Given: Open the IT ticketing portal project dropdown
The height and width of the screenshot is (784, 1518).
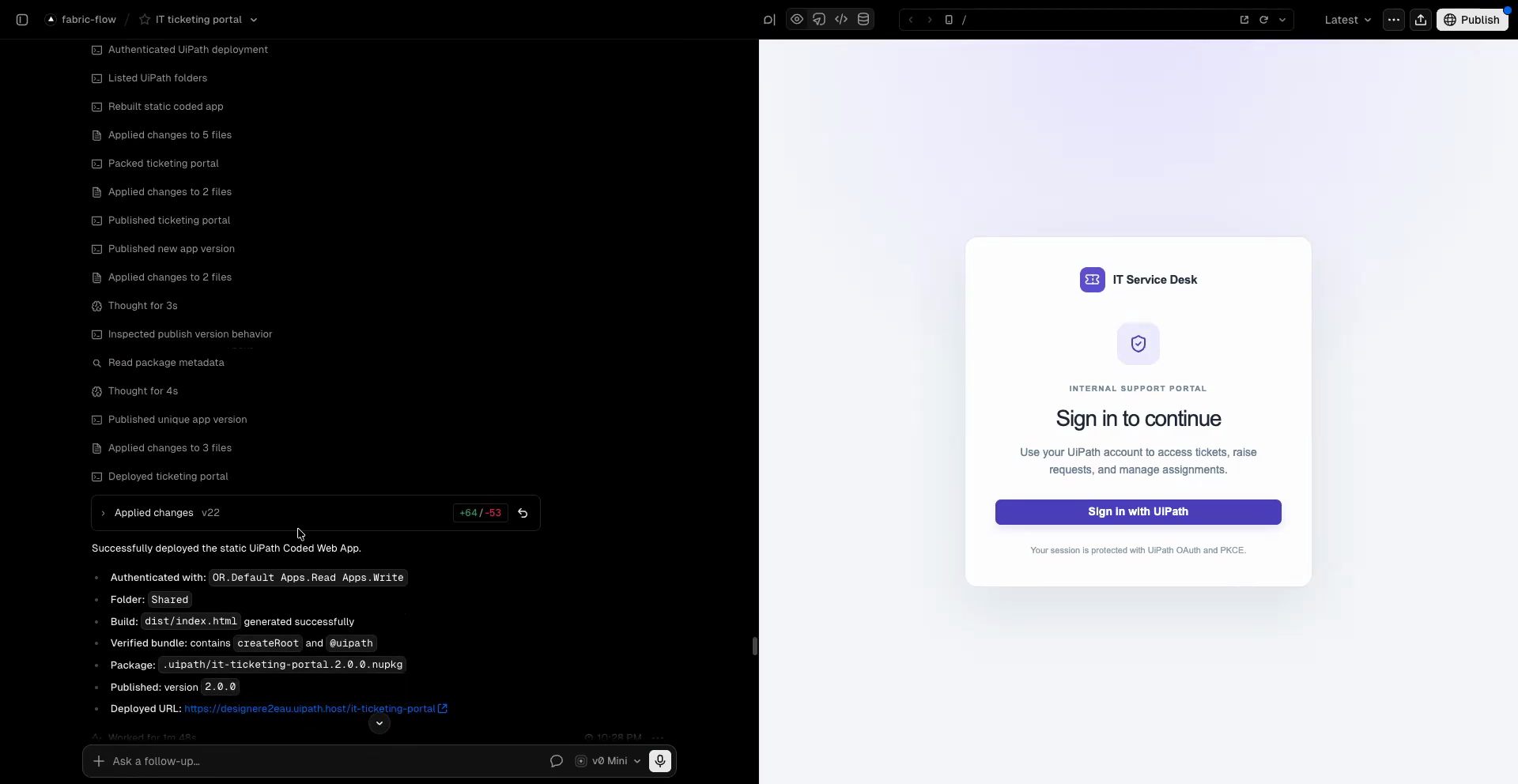Looking at the screenshot, I should click(x=254, y=20).
